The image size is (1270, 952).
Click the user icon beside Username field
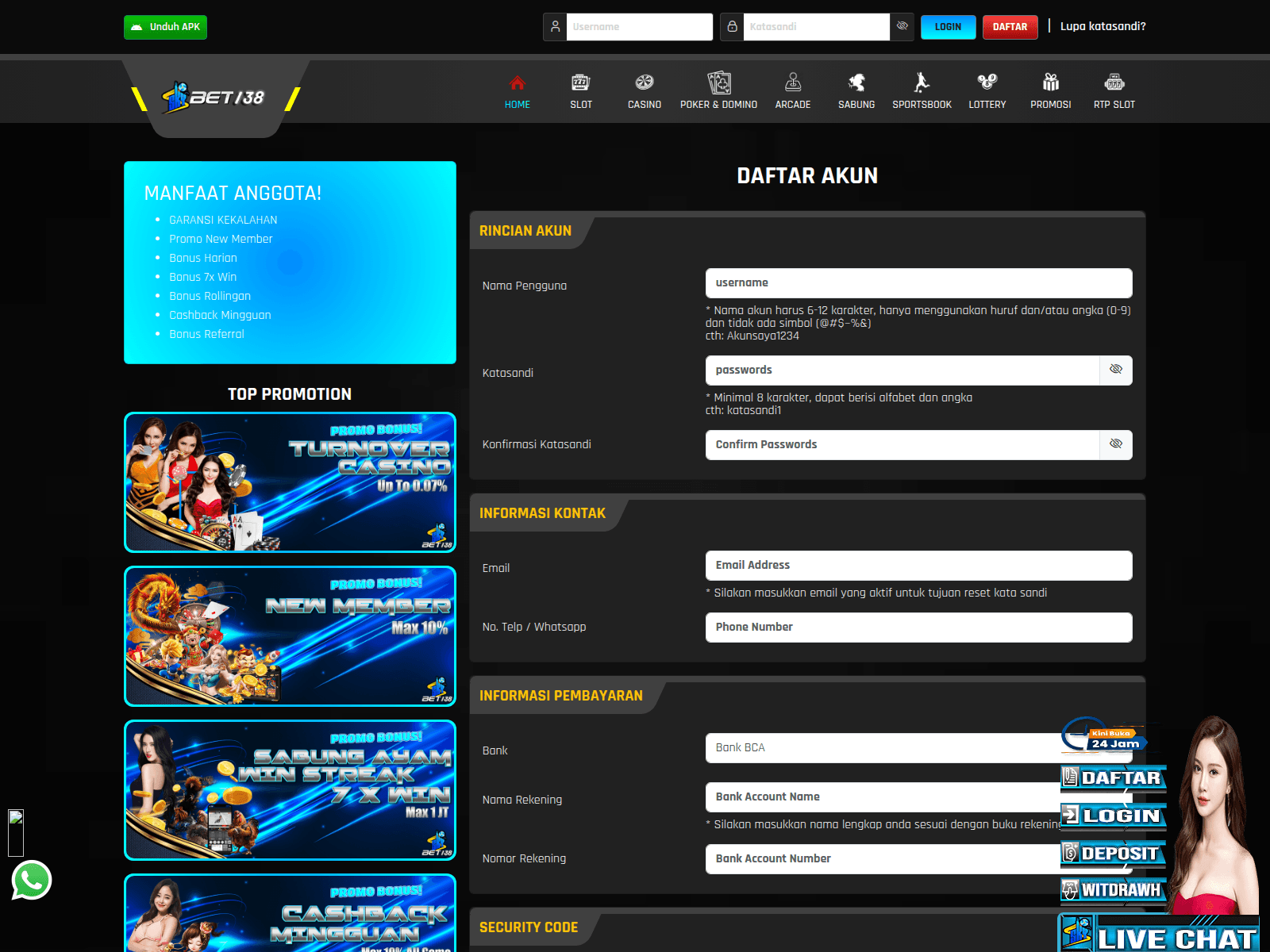pyautogui.click(x=555, y=27)
